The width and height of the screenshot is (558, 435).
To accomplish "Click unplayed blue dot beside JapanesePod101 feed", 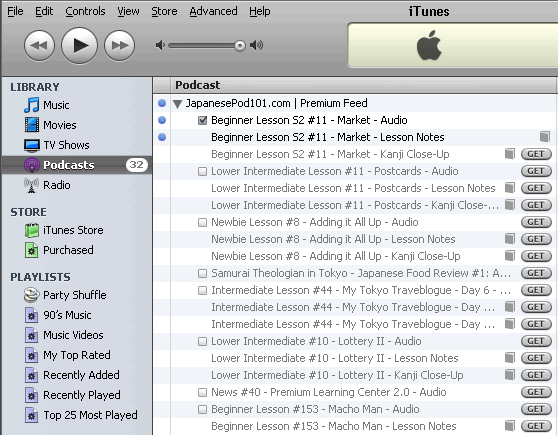I will pos(162,103).
